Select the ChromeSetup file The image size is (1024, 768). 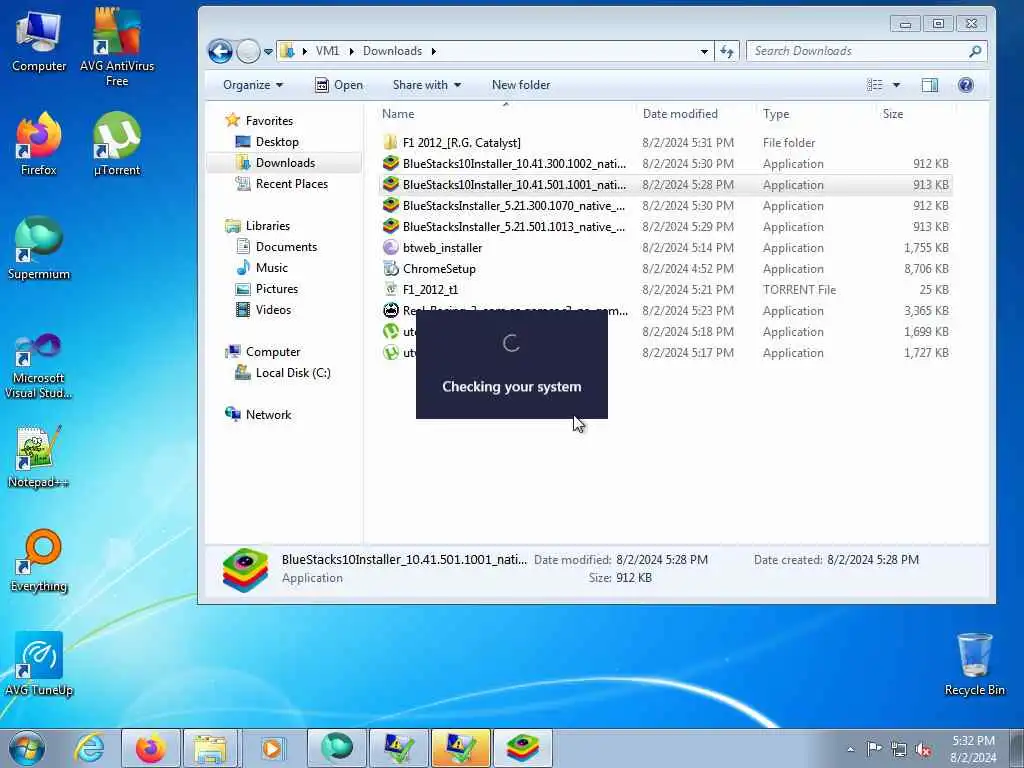(665, 268)
